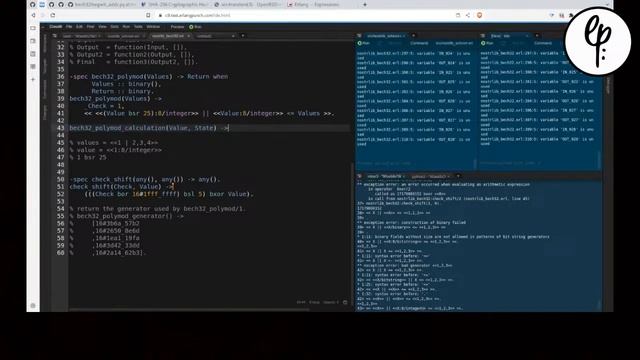Click the bookmark icon beside the address
640x360 pixels.
(x=148, y=15)
